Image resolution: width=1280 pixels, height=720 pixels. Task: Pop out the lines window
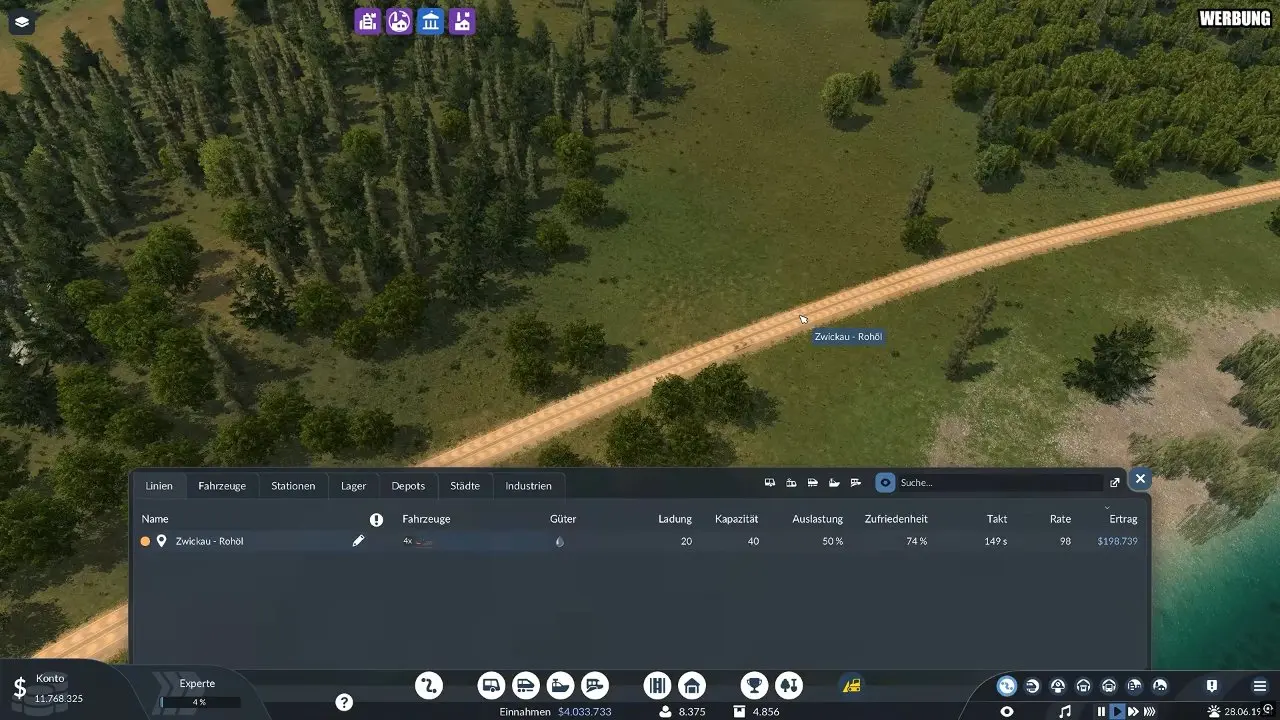pyautogui.click(x=1115, y=483)
